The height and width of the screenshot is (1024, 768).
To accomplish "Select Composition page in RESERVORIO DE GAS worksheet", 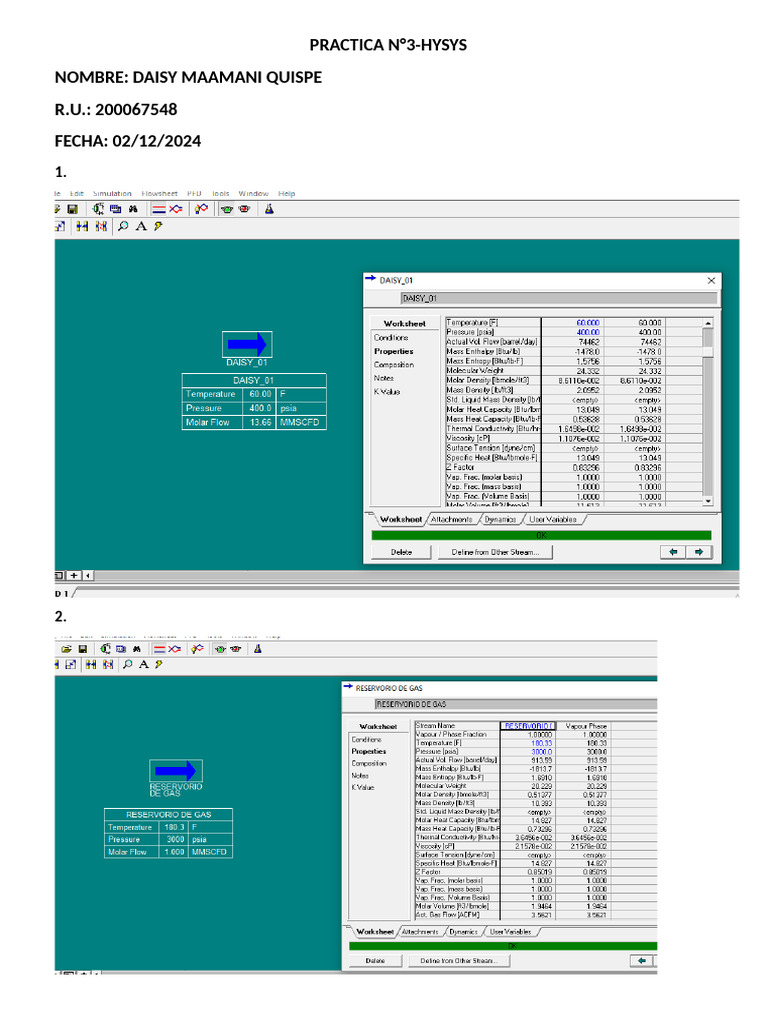I will click(x=369, y=763).
